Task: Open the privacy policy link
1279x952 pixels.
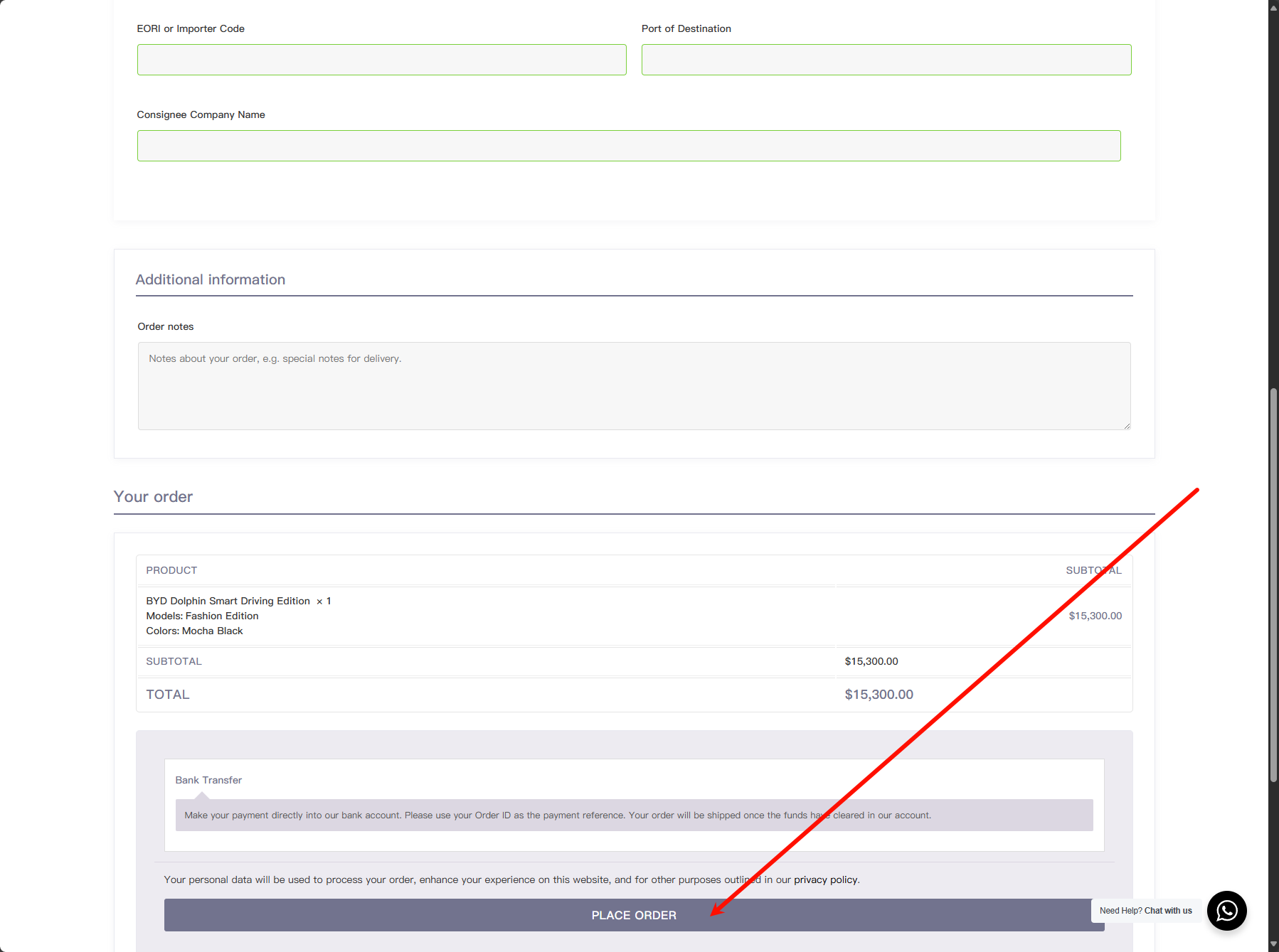Action: [x=826, y=879]
